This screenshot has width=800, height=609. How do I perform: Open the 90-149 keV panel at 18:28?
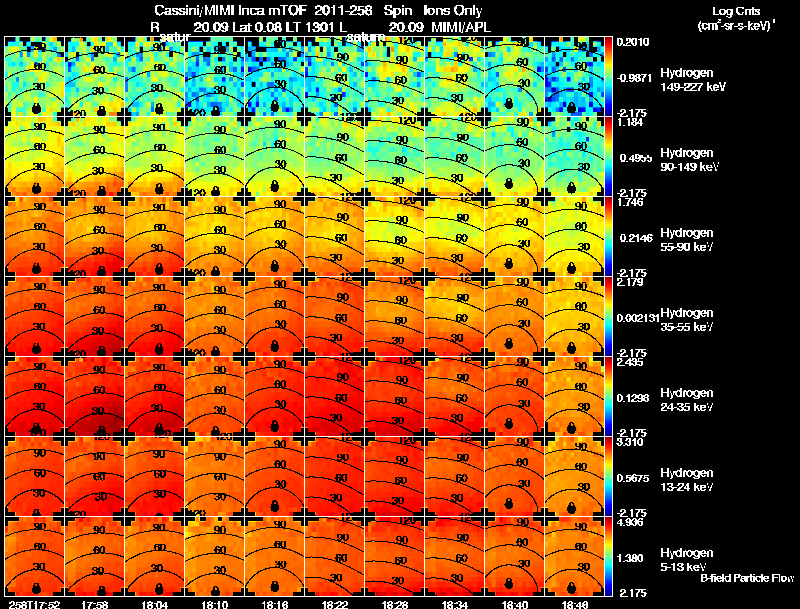click(395, 157)
